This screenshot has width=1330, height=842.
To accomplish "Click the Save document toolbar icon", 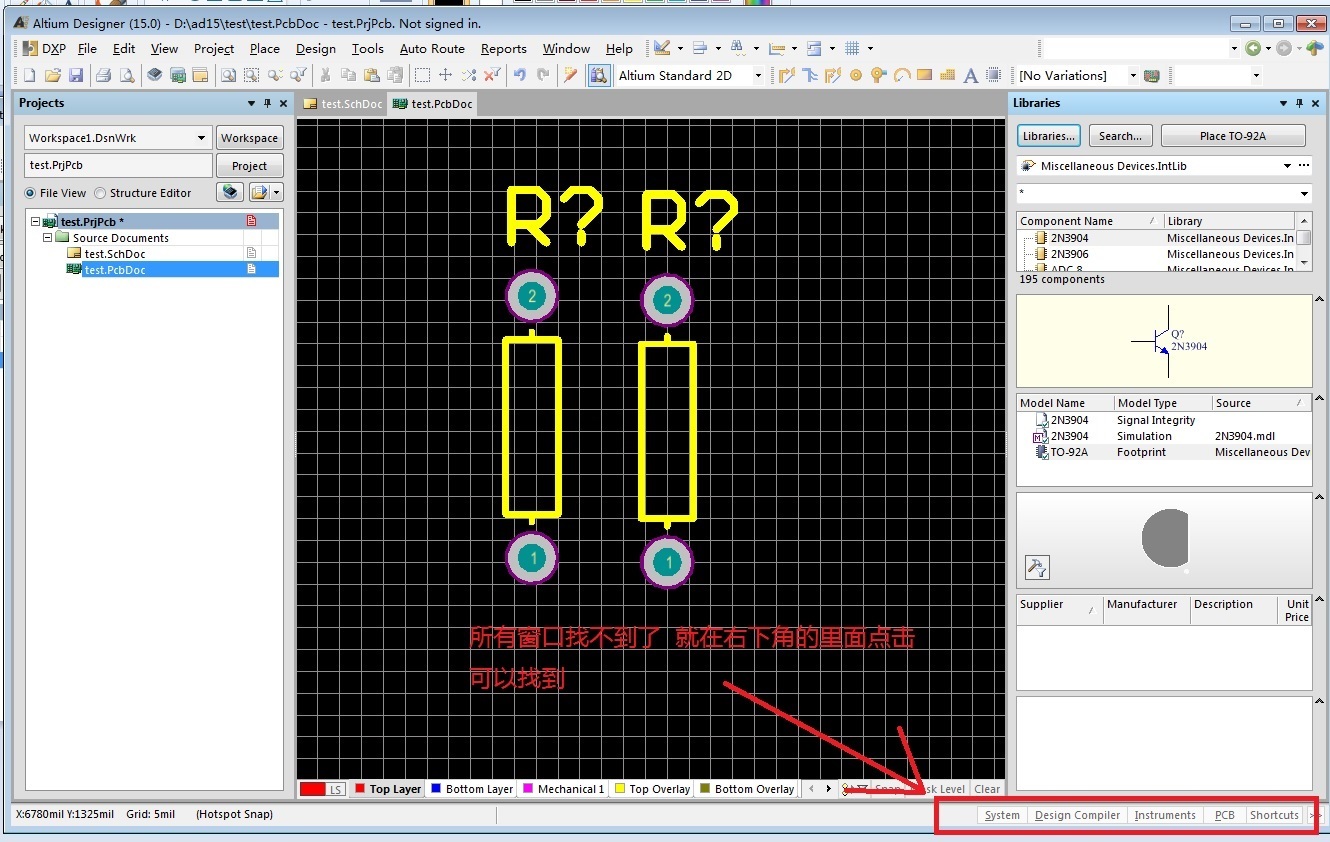I will tap(76, 75).
